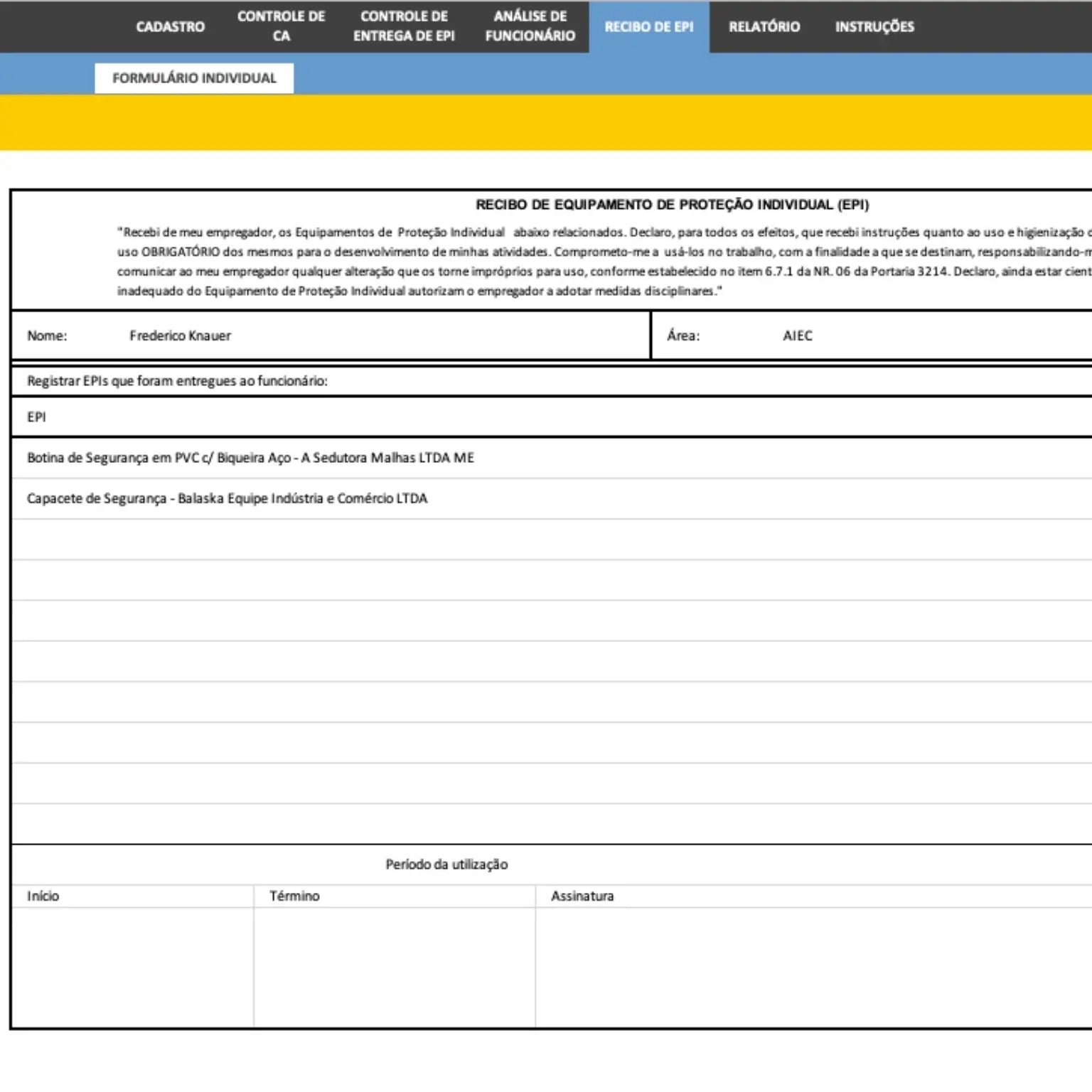Go to CONTROLE DE ENTREGA DE EPI tab
Viewport: 1092px width, 1092px height.
click(404, 26)
